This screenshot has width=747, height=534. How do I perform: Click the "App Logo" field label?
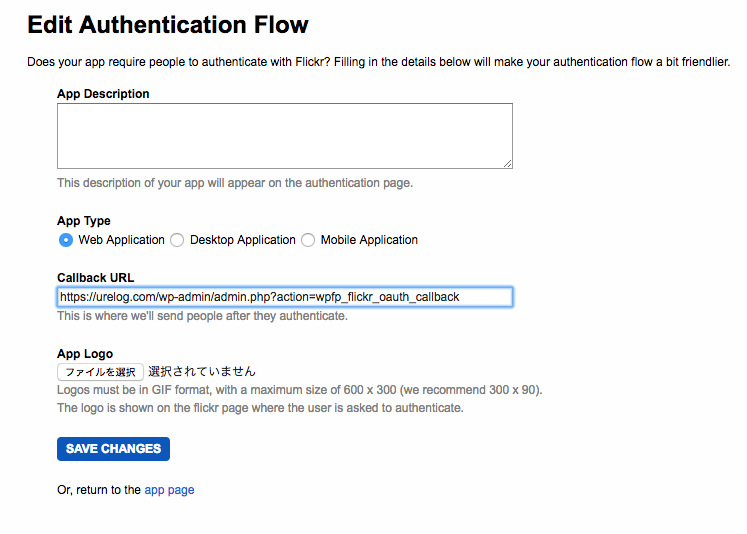coord(85,354)
